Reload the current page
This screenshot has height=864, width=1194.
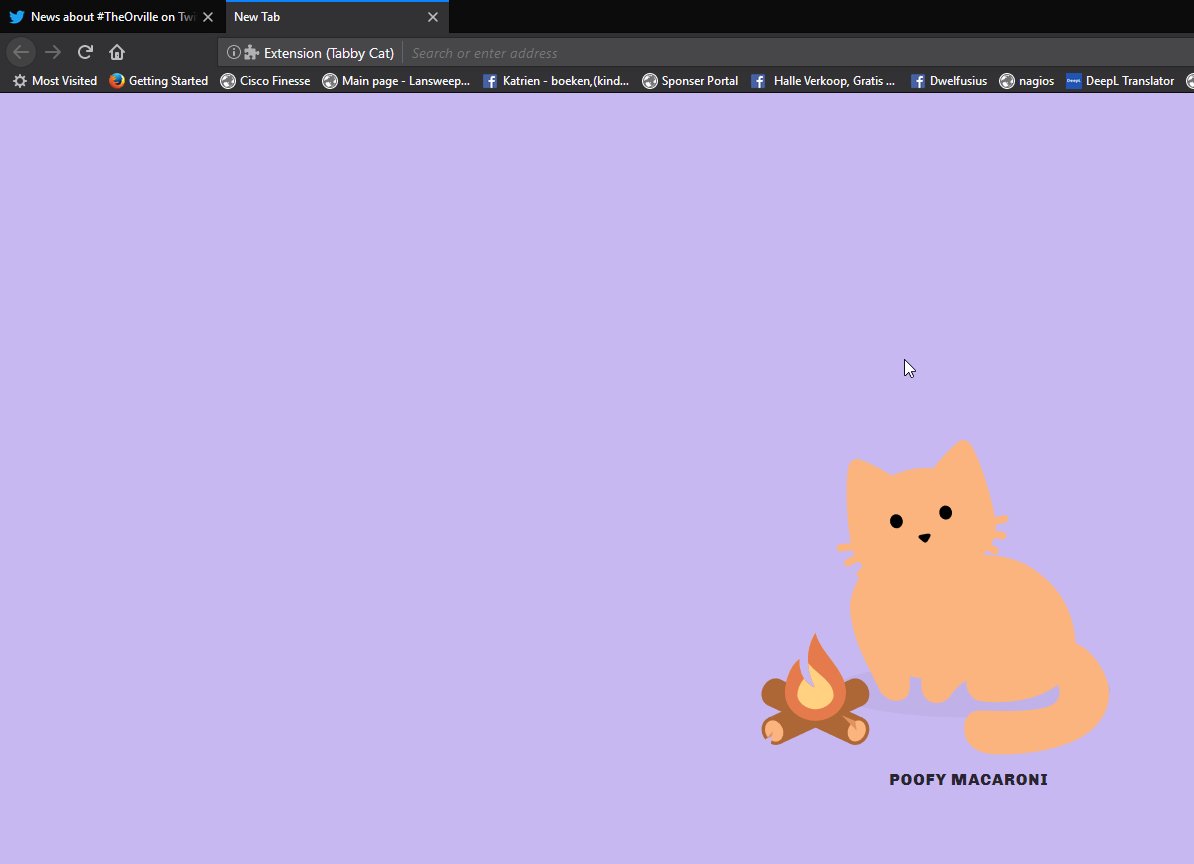(85, 53)
